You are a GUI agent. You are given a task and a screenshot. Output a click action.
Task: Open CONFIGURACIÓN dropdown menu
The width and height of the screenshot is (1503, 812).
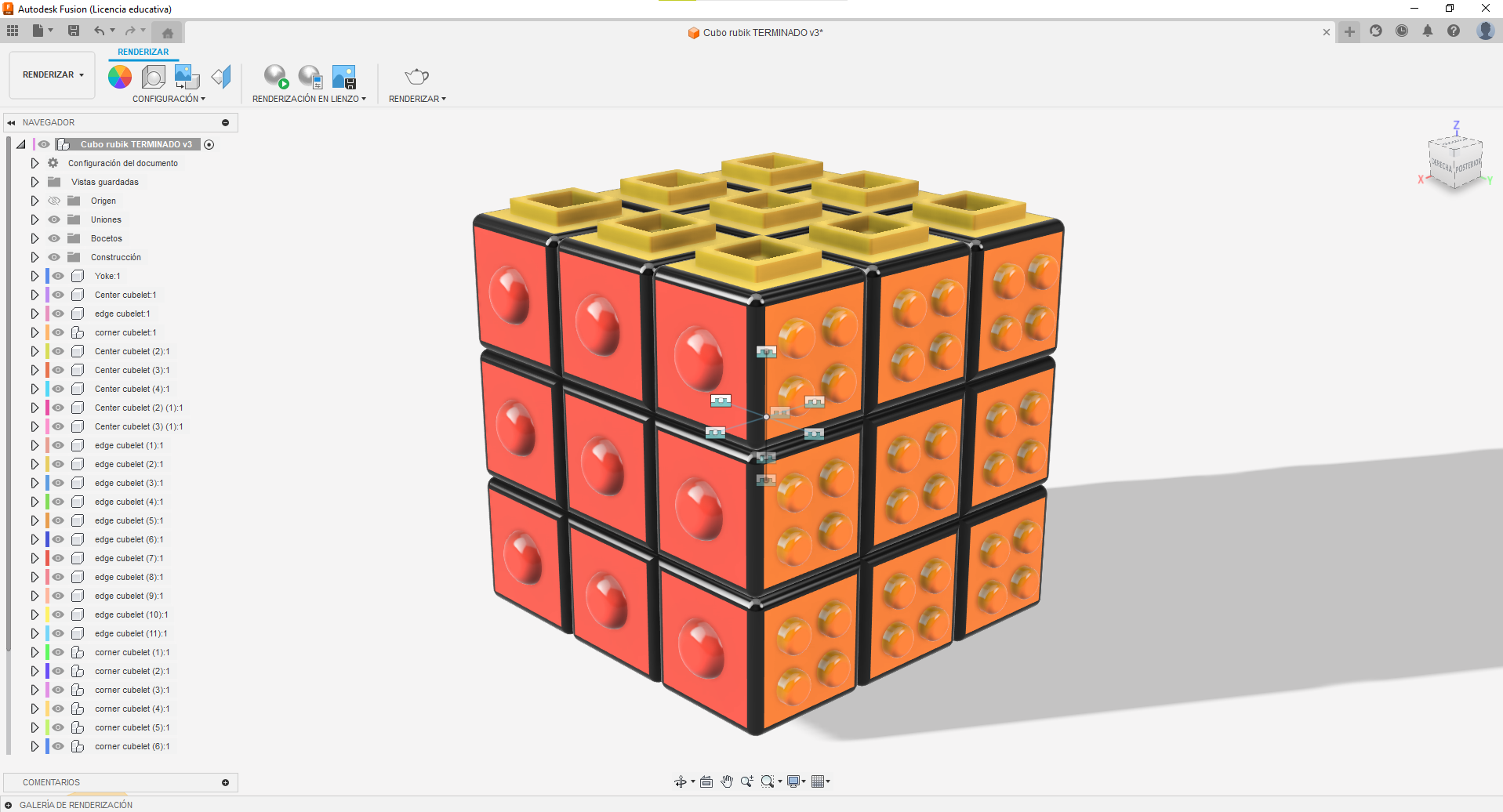[169, 99]
